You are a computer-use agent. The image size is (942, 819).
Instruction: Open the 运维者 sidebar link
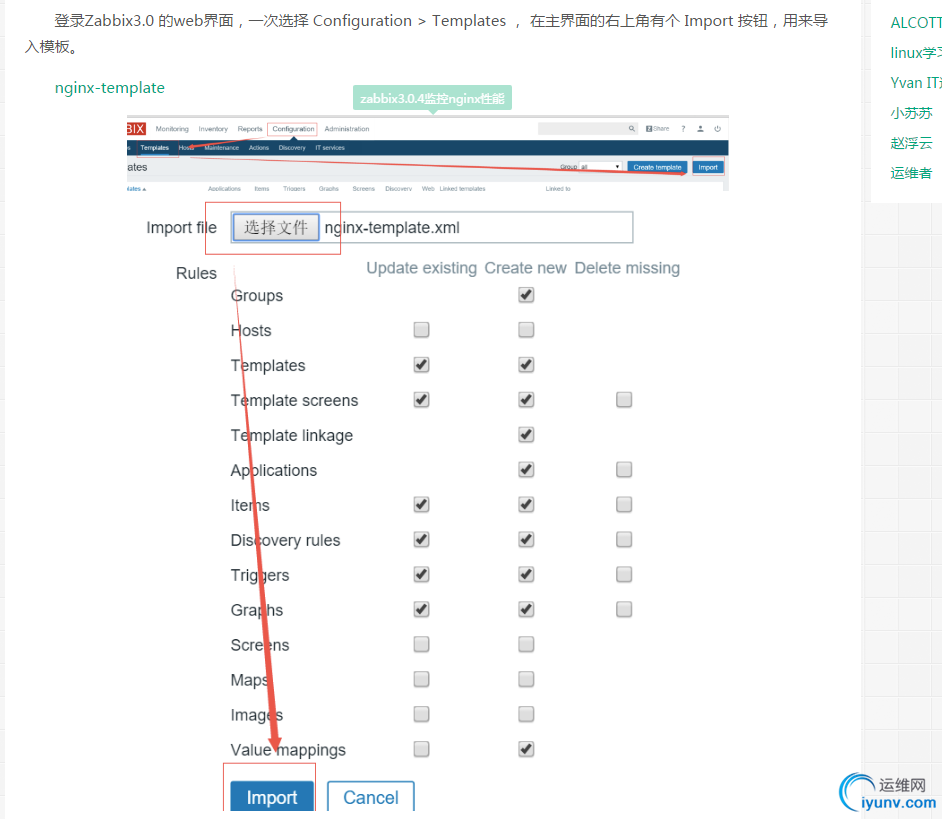[911, 173]
